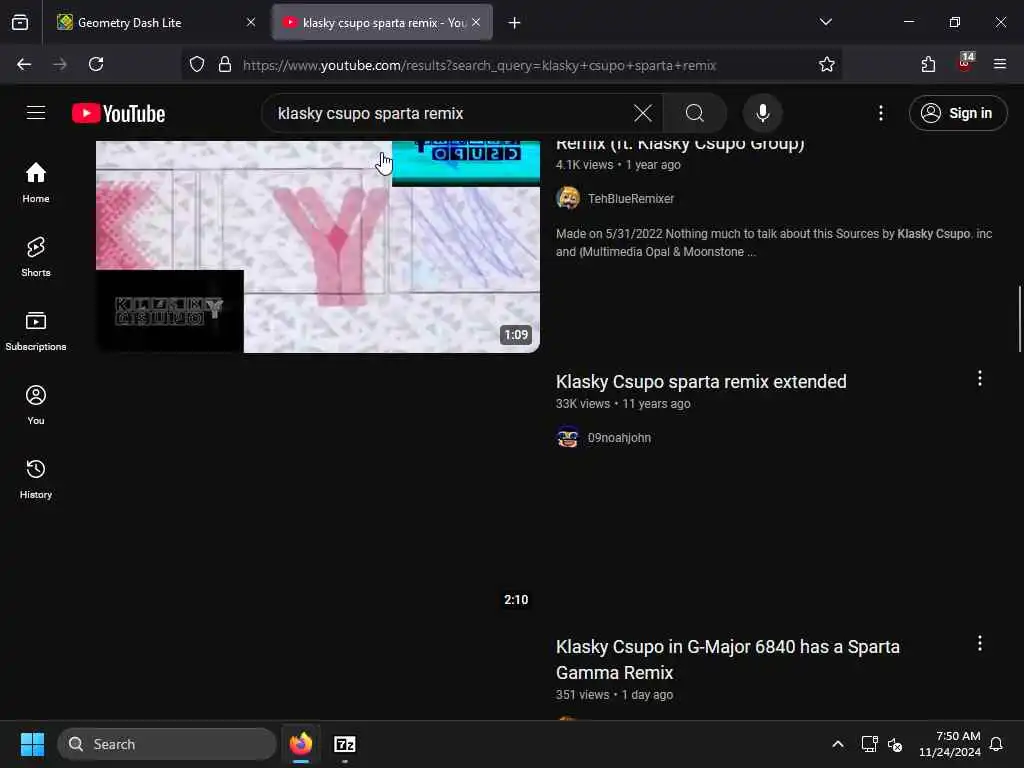Open the You section in the sidebar
1024x768 pixels.
point(36,404)
